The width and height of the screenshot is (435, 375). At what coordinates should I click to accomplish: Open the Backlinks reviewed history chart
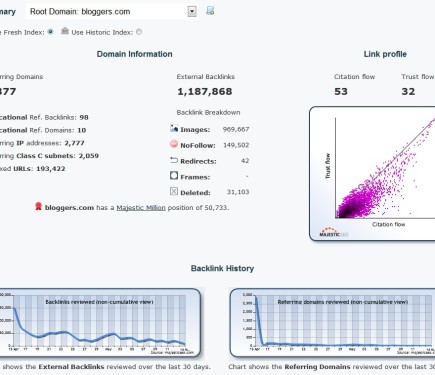99,323
